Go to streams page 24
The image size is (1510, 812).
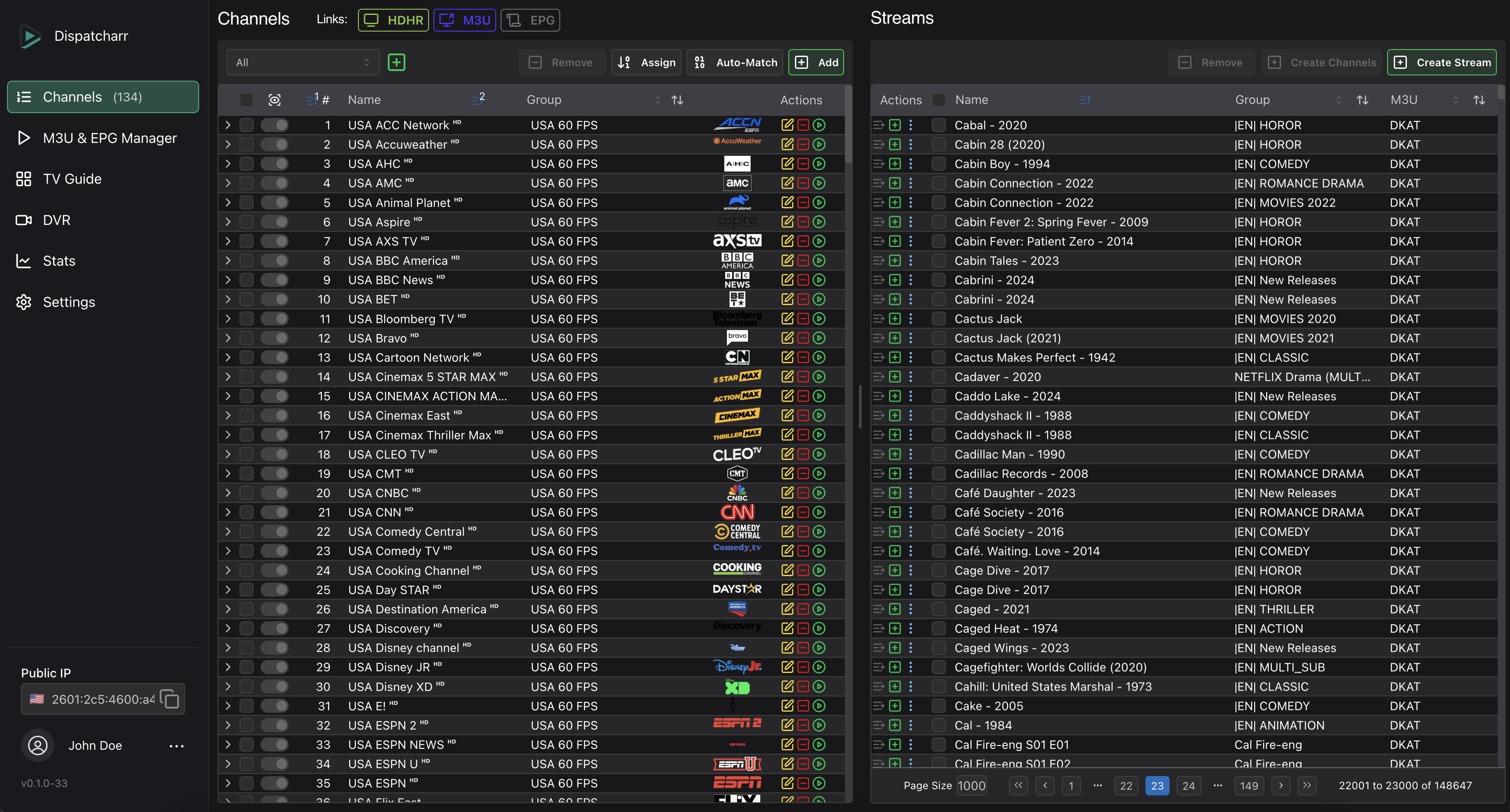tap(1188, 786)
